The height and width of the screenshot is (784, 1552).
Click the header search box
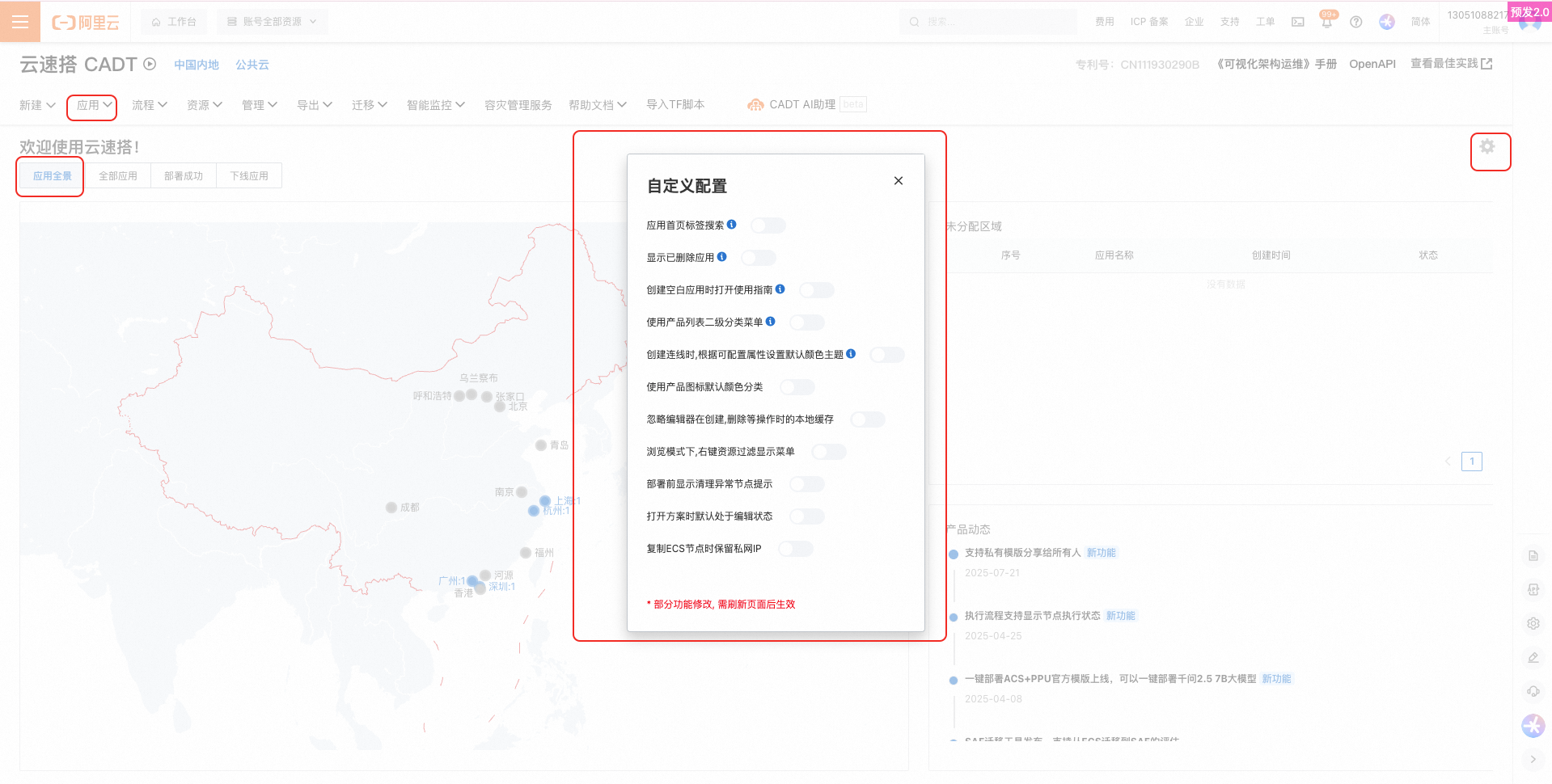[x=988, y=22]
